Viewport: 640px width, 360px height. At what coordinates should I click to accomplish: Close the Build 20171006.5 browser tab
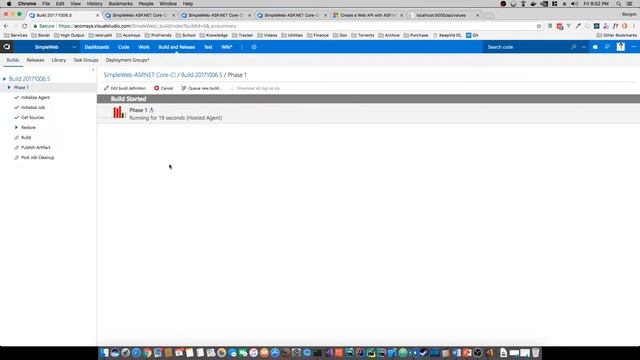coord(97,15)
